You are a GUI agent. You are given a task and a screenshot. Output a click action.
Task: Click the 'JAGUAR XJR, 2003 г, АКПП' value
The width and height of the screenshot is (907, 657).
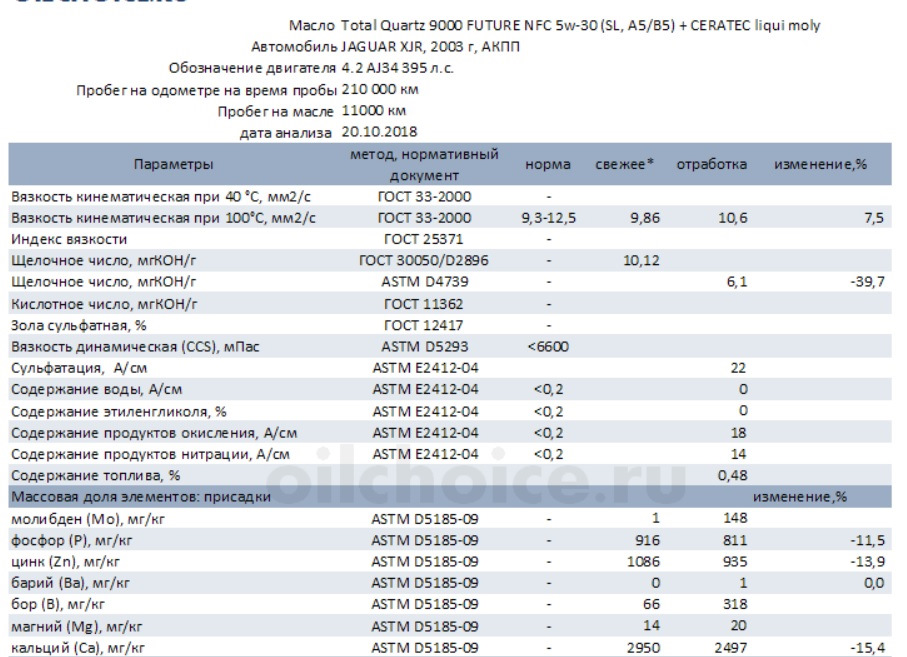(430, 47)
